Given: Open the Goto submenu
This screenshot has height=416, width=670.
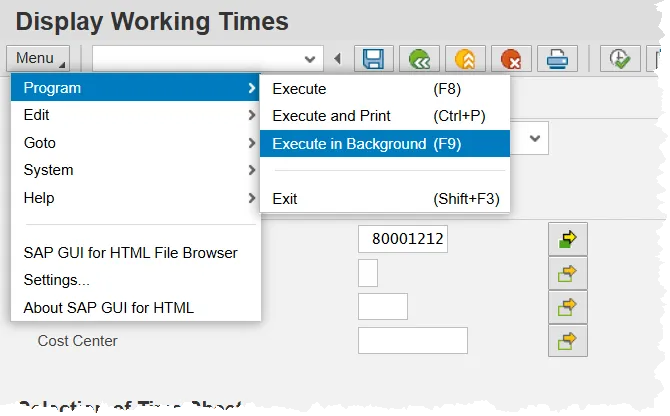Looking at the screenshot, I should pos(135,143).
